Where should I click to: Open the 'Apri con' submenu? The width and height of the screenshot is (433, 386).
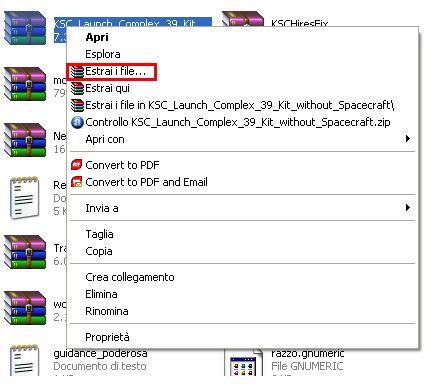coord(242,139)
